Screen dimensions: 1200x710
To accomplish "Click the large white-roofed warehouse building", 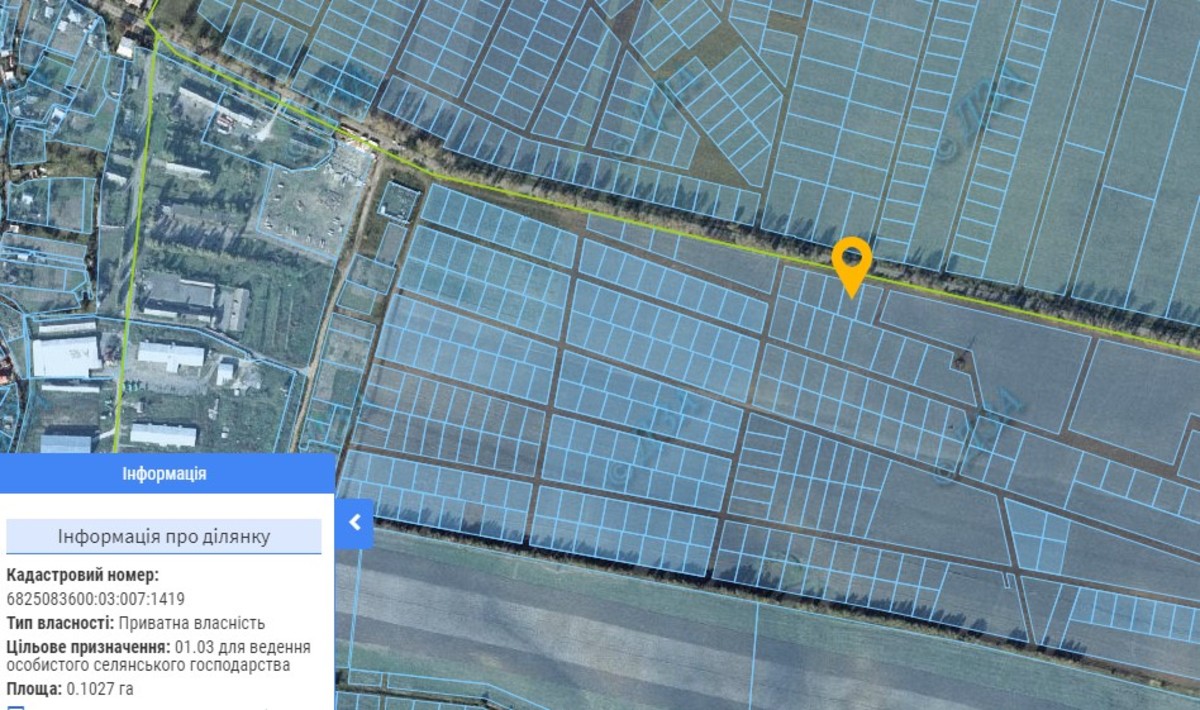I will (x=65, y=357).
